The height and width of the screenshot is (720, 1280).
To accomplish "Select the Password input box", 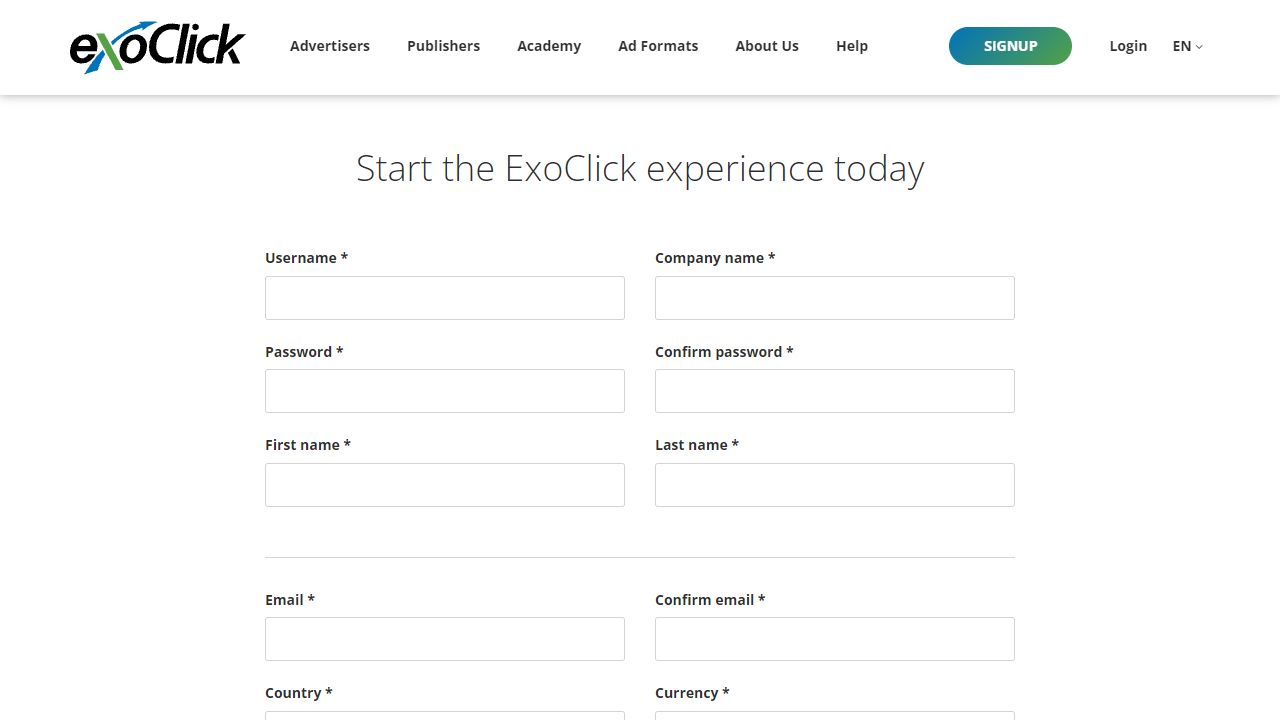I will 445,391.
